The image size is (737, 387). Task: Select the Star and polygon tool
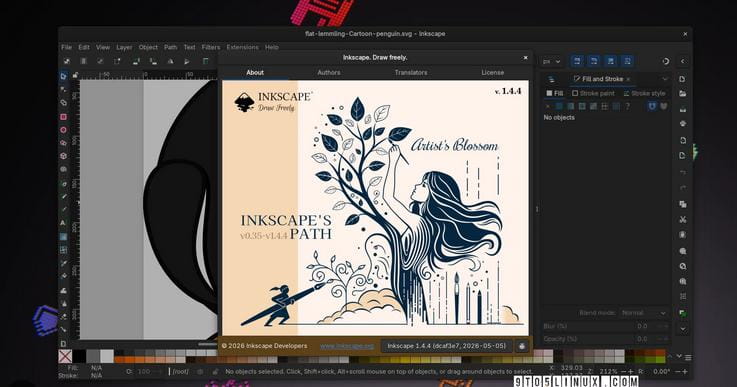(63, 143)
